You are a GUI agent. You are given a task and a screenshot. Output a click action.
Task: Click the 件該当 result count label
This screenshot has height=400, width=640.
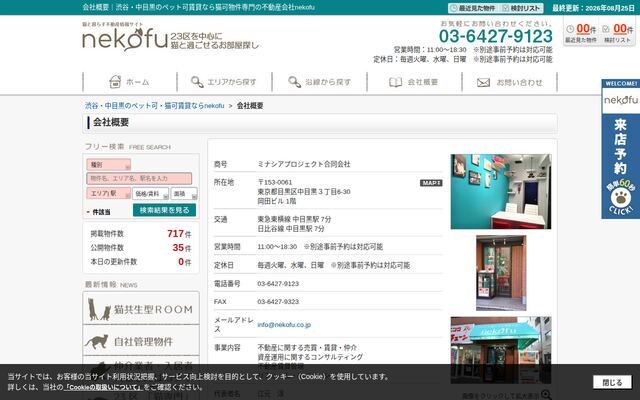(x=101, y=212)
